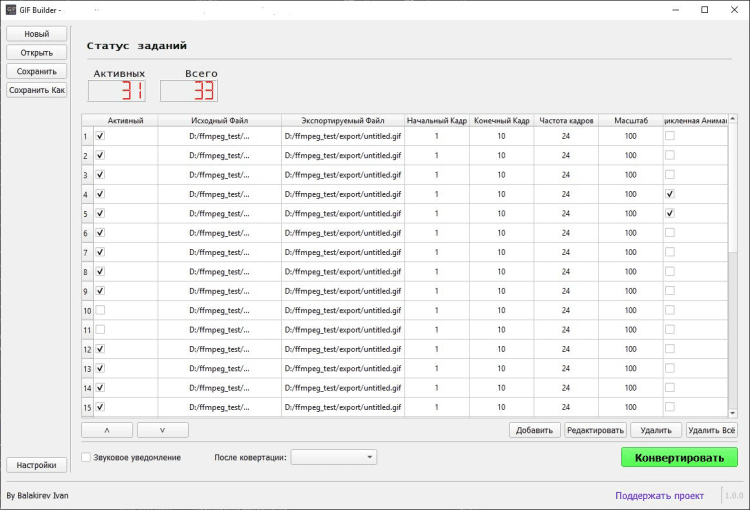Click the Добавить button
The width and height of the screenshot is (750, 510).
point(534,430)
